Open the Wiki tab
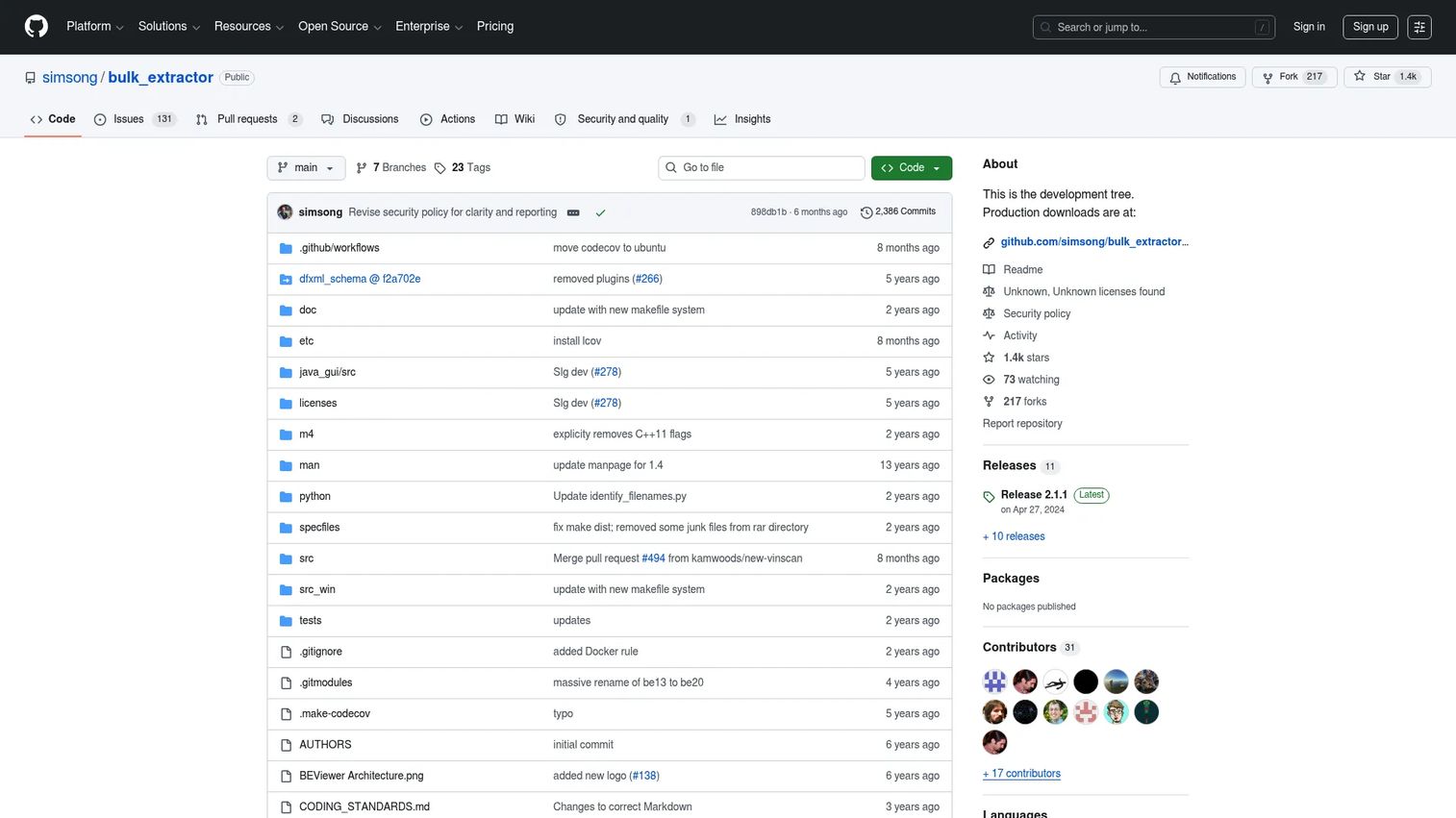This screenshot has width=1456, height=818. point(515,119)
